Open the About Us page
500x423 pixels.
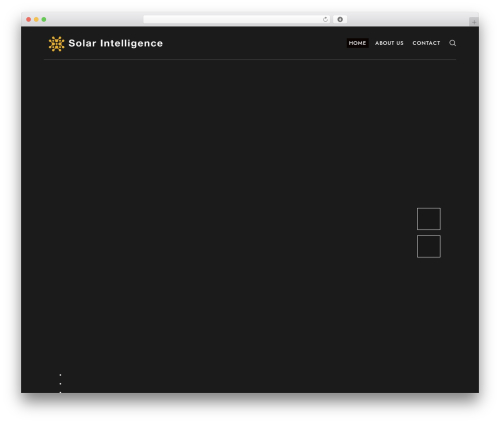point(389,43)
